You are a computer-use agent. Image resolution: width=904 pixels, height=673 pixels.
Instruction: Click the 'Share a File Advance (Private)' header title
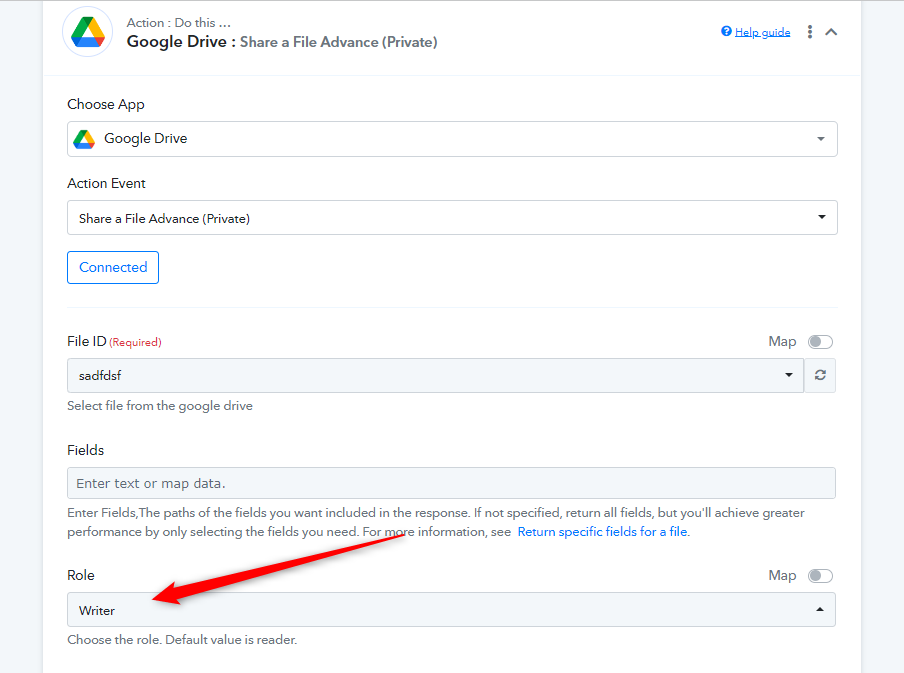[338, 42]
